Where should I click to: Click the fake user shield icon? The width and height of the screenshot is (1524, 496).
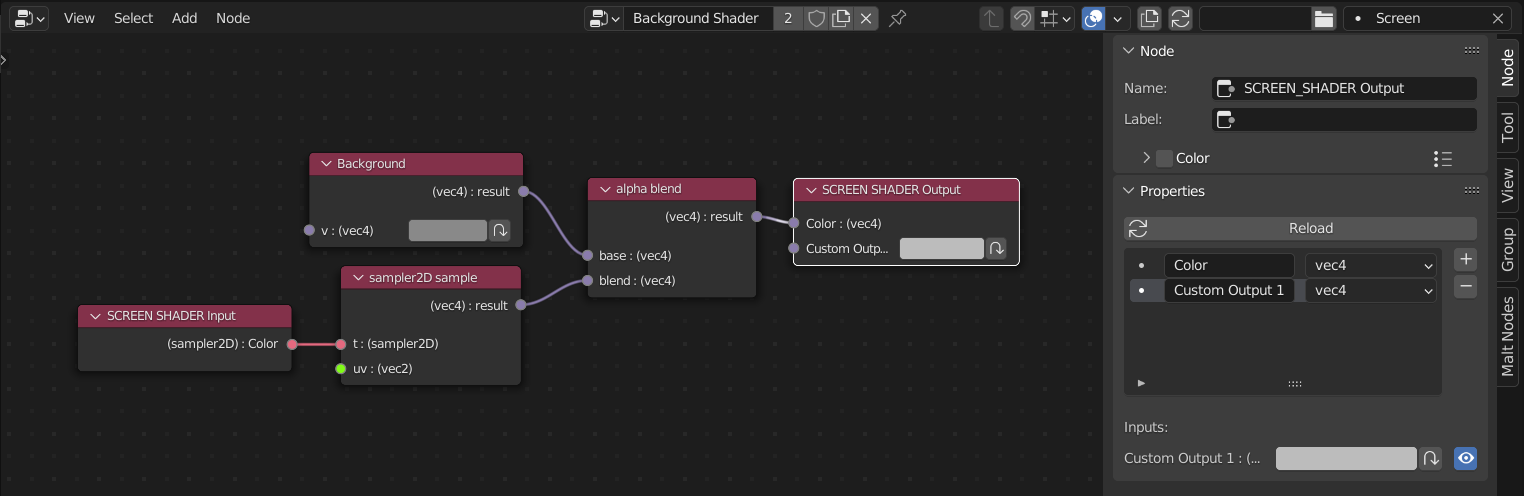click(817, 18)
